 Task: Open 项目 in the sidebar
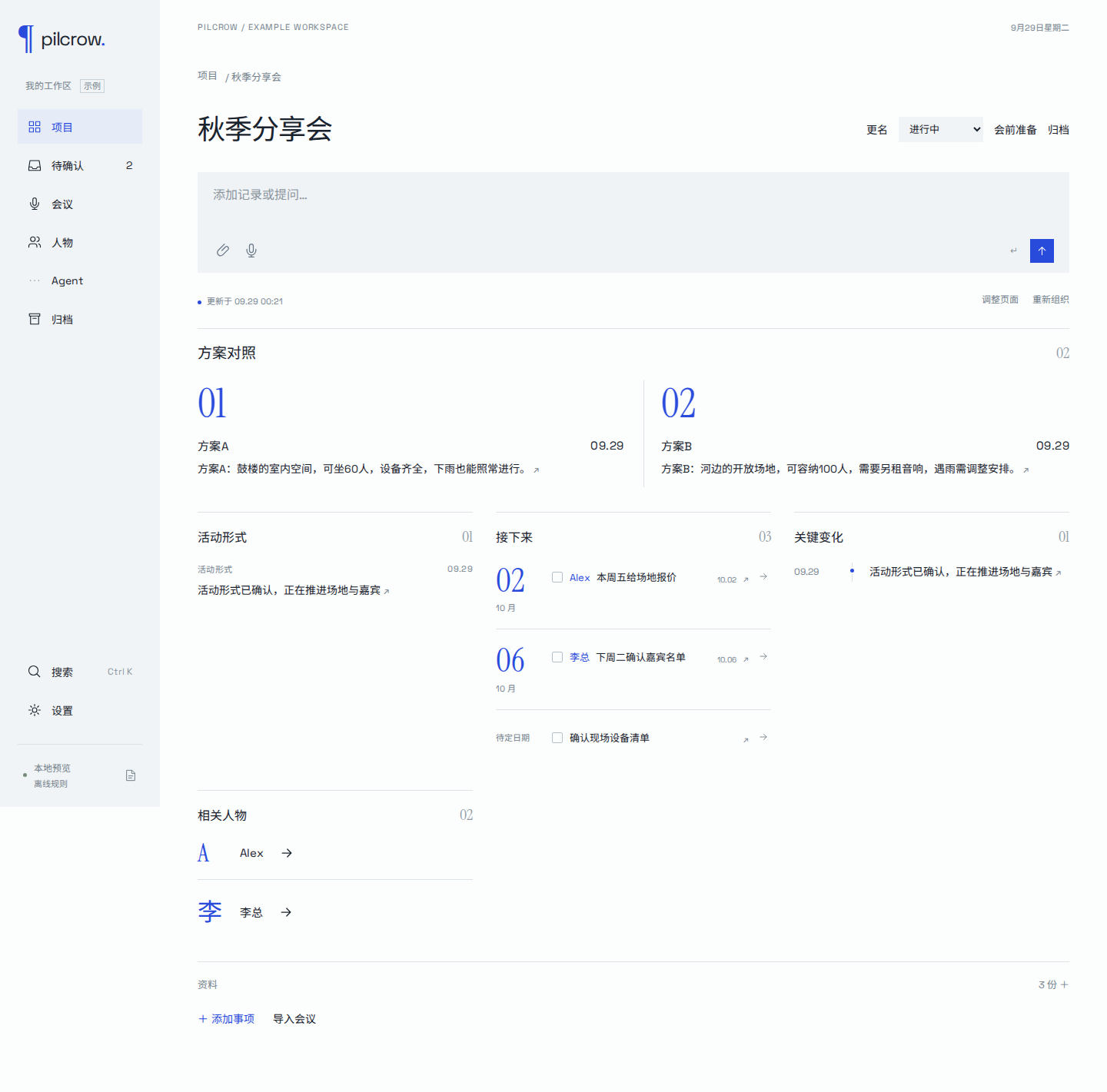tap(80, 127)
